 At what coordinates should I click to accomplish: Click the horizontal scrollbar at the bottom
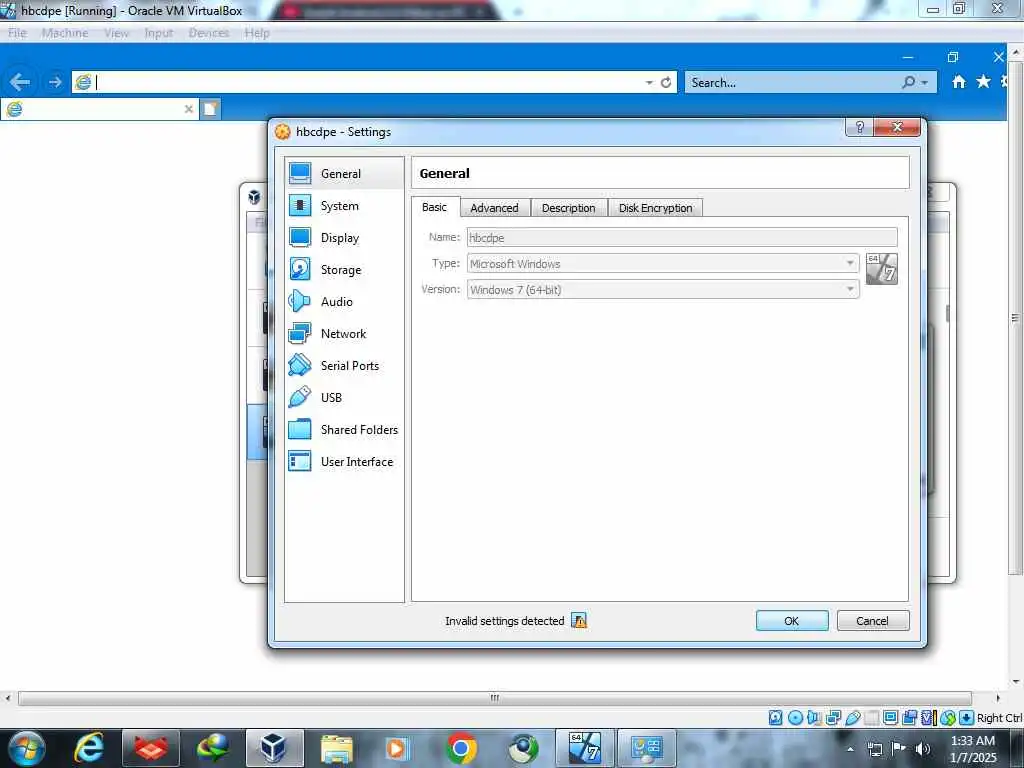click(494, 697)
